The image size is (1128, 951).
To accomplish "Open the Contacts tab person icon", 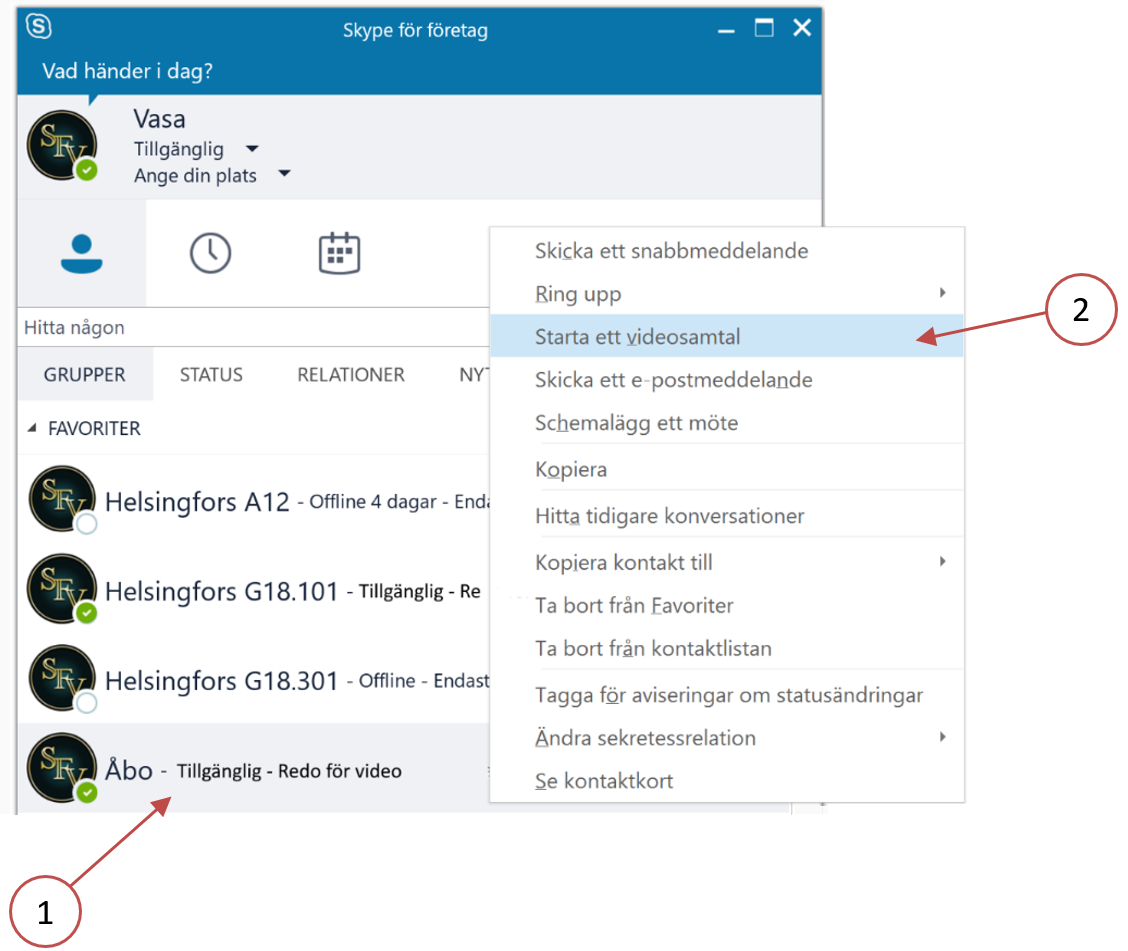I will [81, 254].
